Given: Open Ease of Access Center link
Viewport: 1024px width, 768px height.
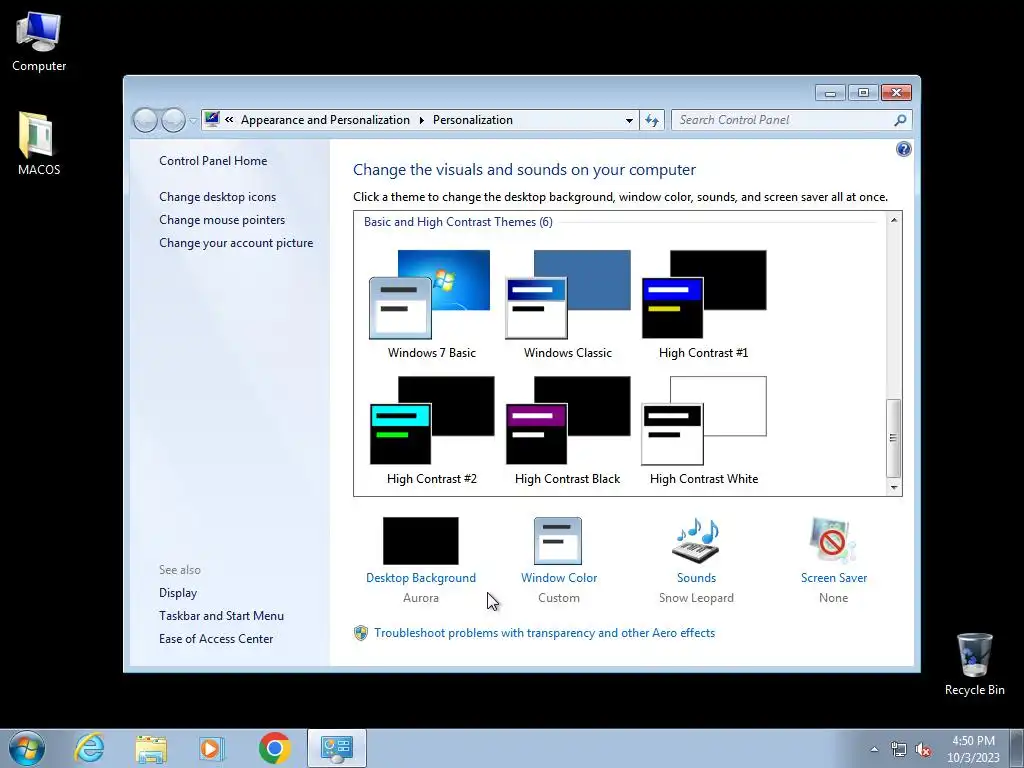Looking at the screenshot, I should point(216,638).
